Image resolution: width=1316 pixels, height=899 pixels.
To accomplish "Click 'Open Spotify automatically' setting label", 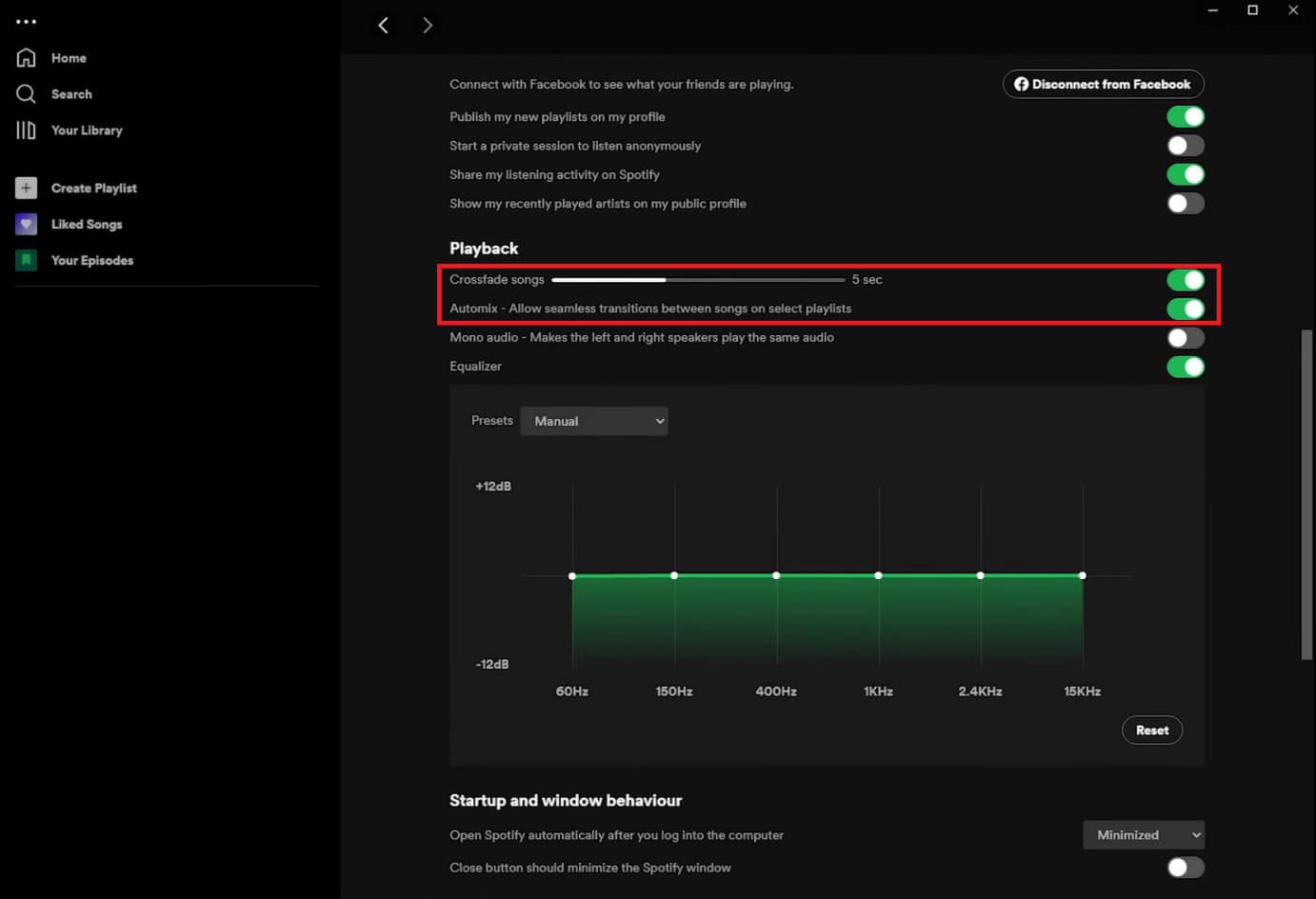I will (x=616, y=835).
